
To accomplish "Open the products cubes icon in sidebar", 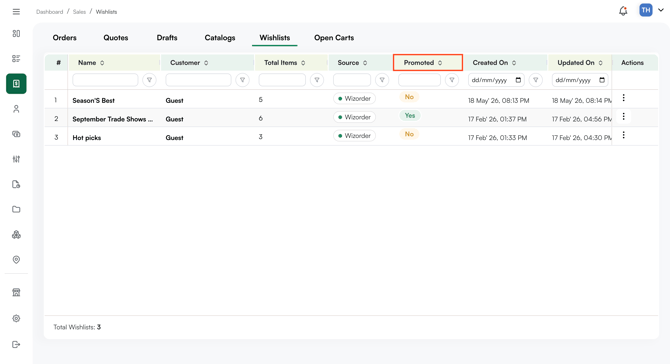I will click(16, 235).
